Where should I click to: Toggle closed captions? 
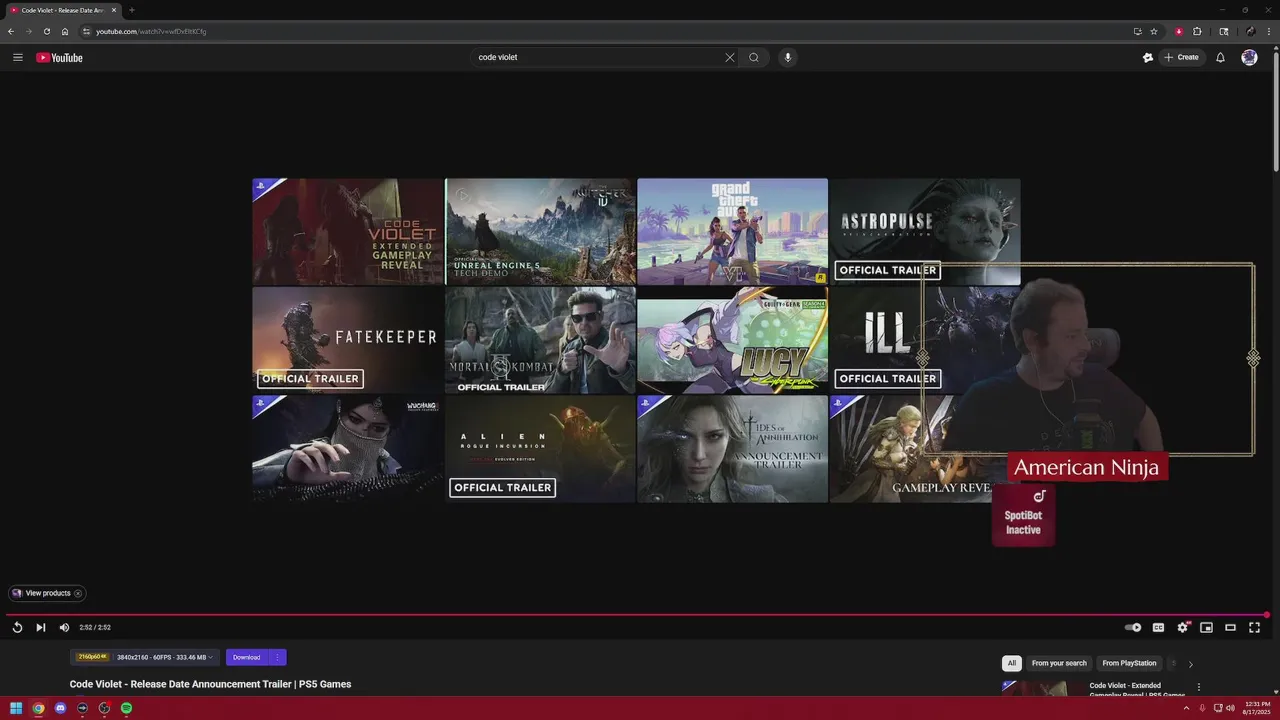pyautogui.click(x=1158, y=627)
